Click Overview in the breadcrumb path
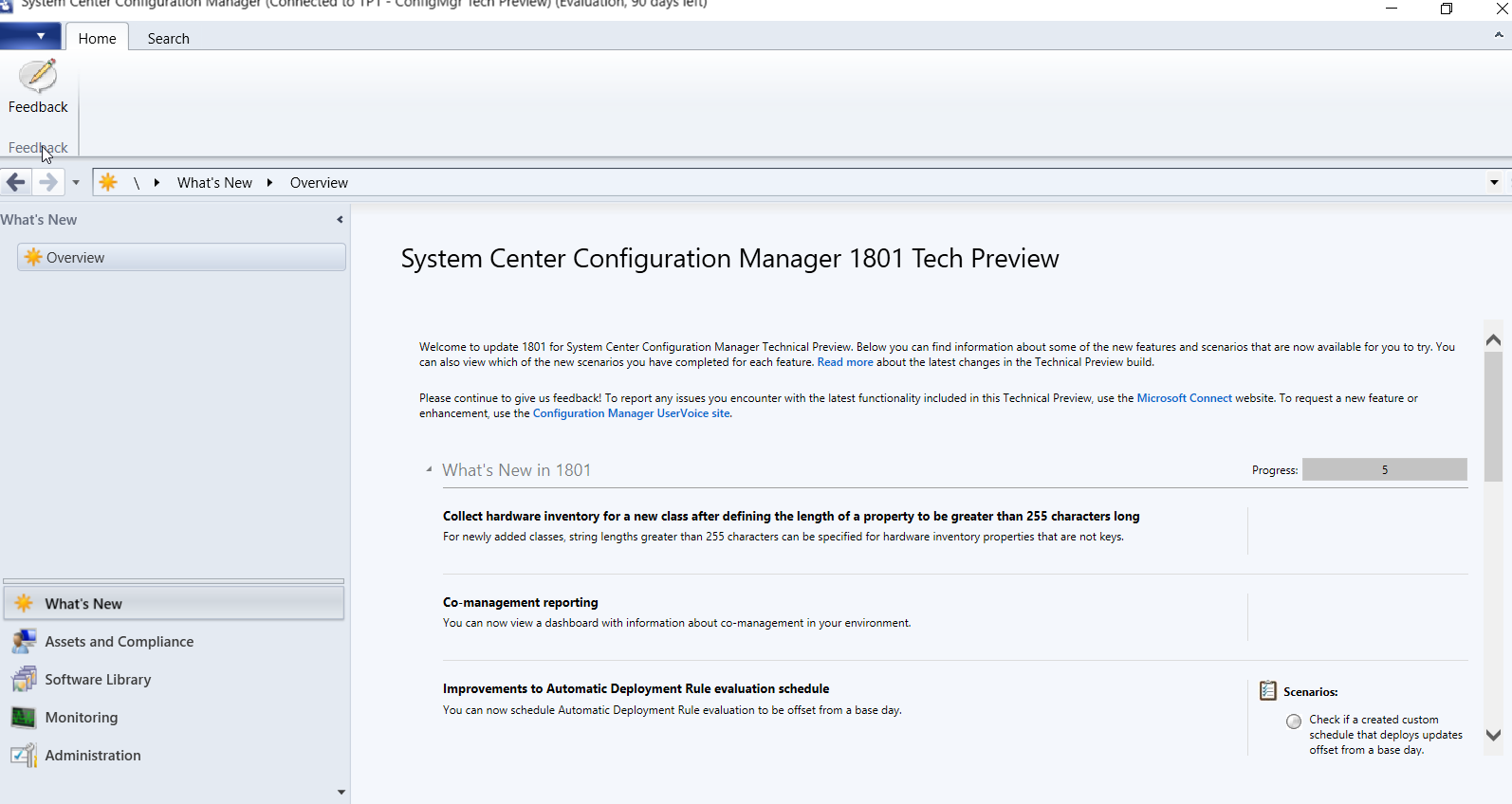This screenshot has height=804, width=1512. point(319,182)
